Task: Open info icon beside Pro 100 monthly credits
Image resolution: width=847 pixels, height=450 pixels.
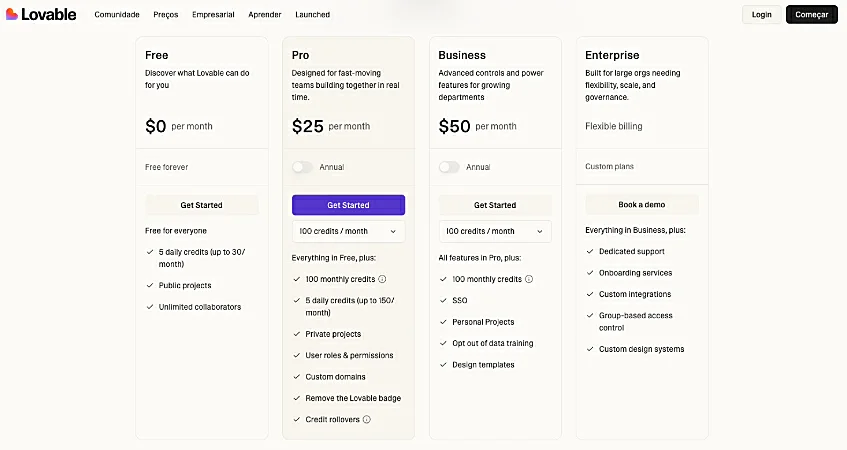Action: click(x=382, y=279)
